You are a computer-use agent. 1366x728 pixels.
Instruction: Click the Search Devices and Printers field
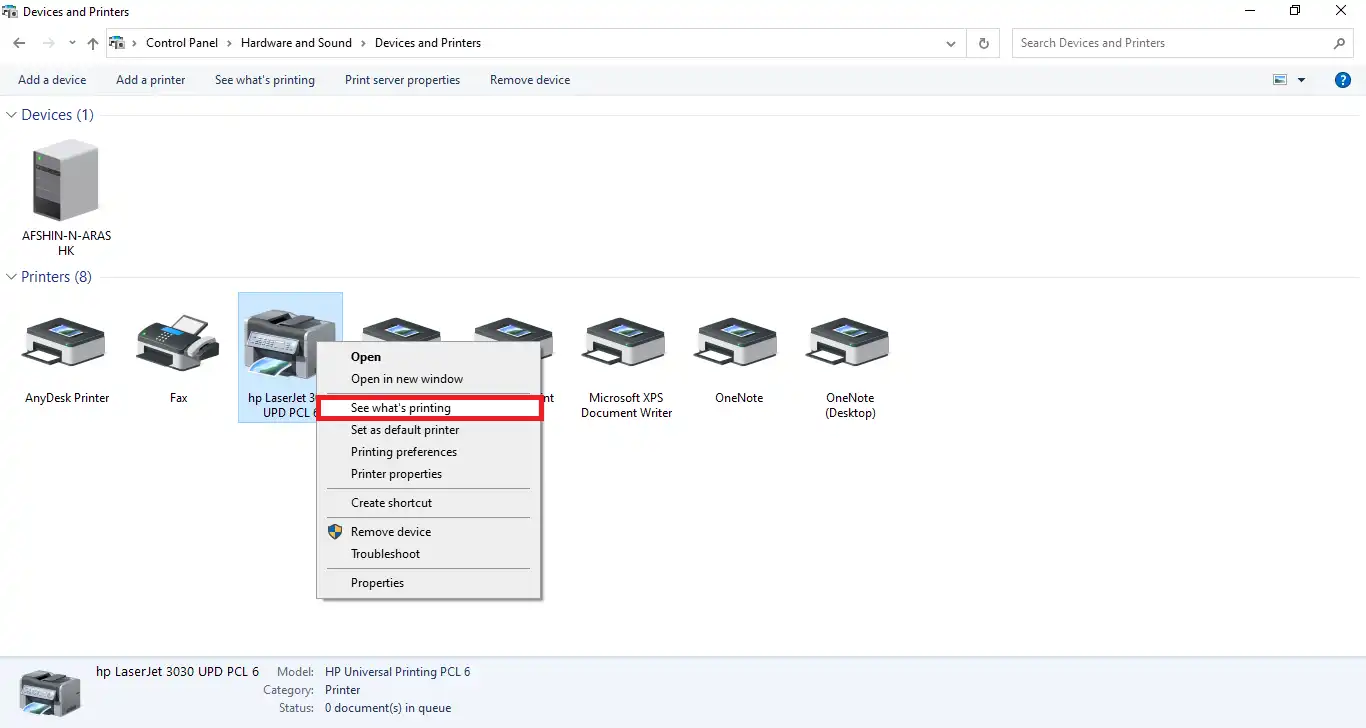[1170, 43]
